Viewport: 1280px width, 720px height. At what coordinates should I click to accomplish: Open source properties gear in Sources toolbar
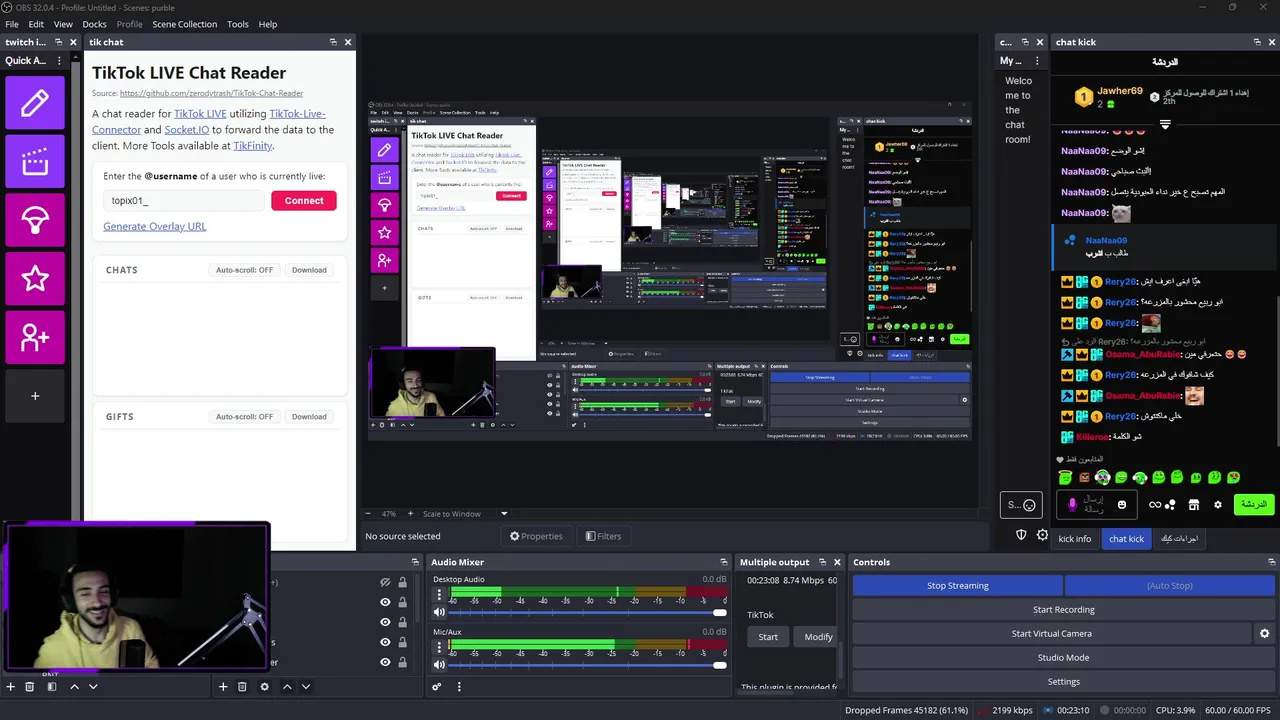[264, 687]
